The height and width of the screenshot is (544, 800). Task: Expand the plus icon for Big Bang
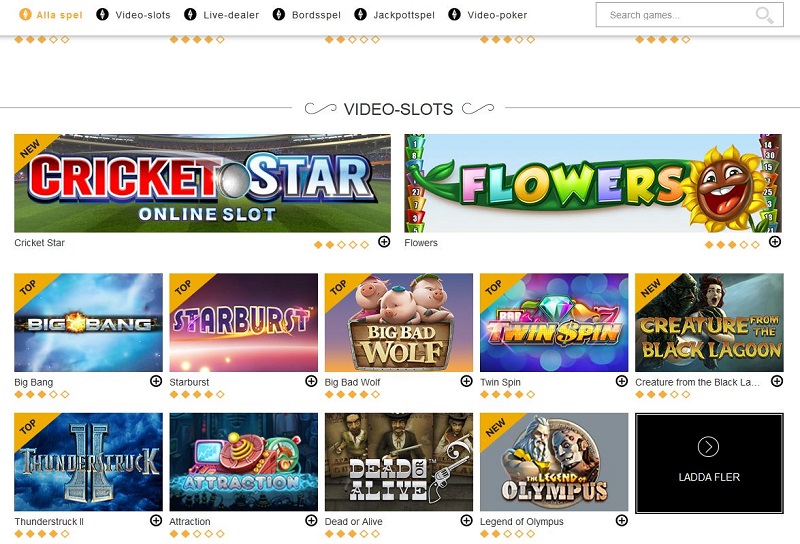point(156,381)
